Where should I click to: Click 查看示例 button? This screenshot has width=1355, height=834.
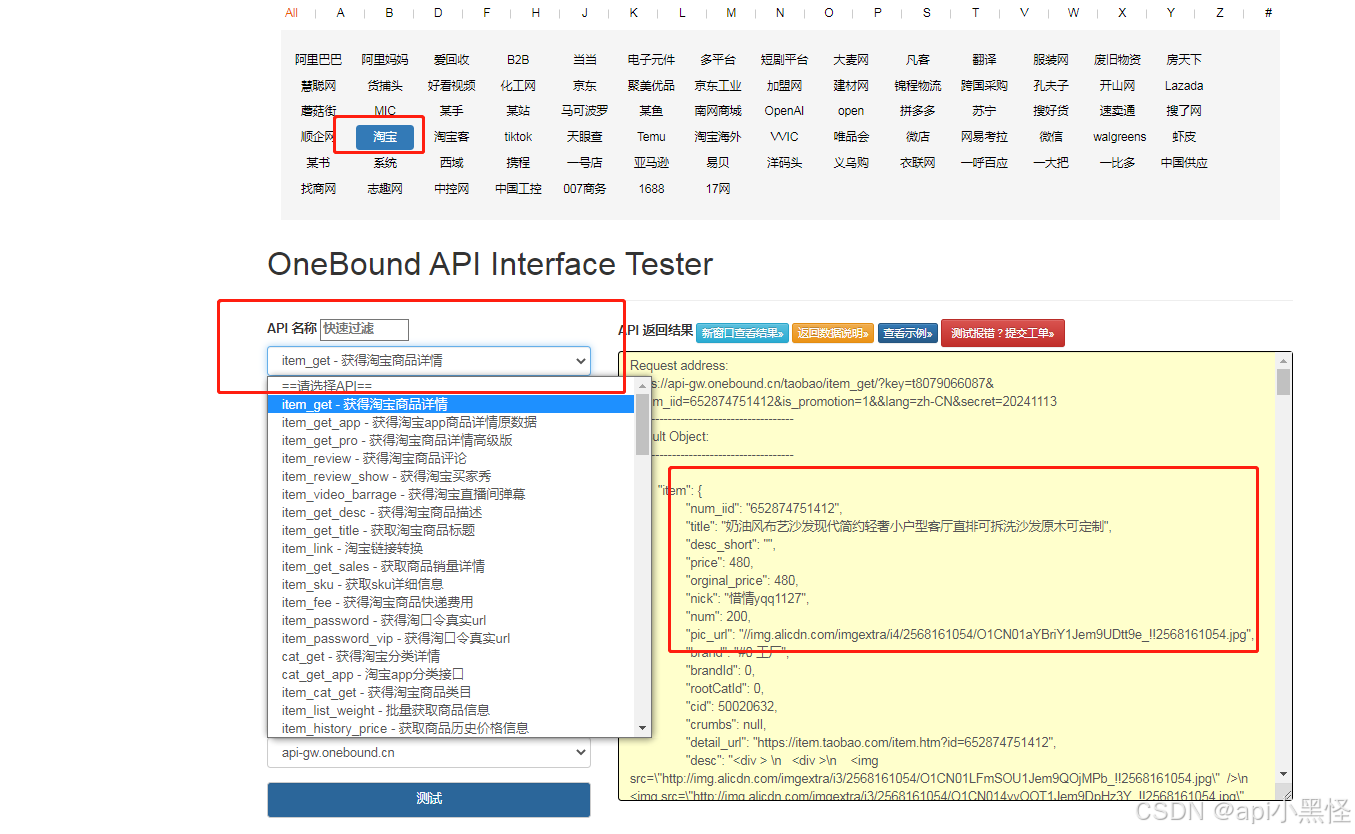coord(908,333)
